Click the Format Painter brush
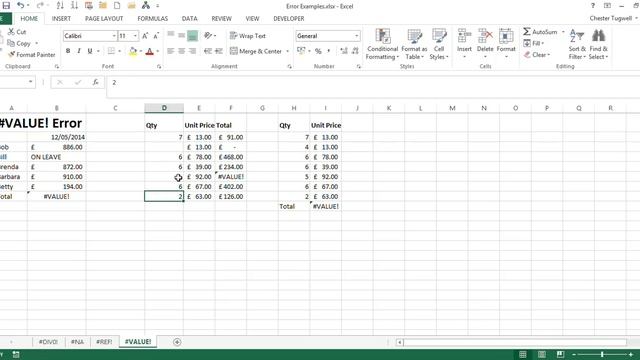The image size is (640, 360). (11, 55)
